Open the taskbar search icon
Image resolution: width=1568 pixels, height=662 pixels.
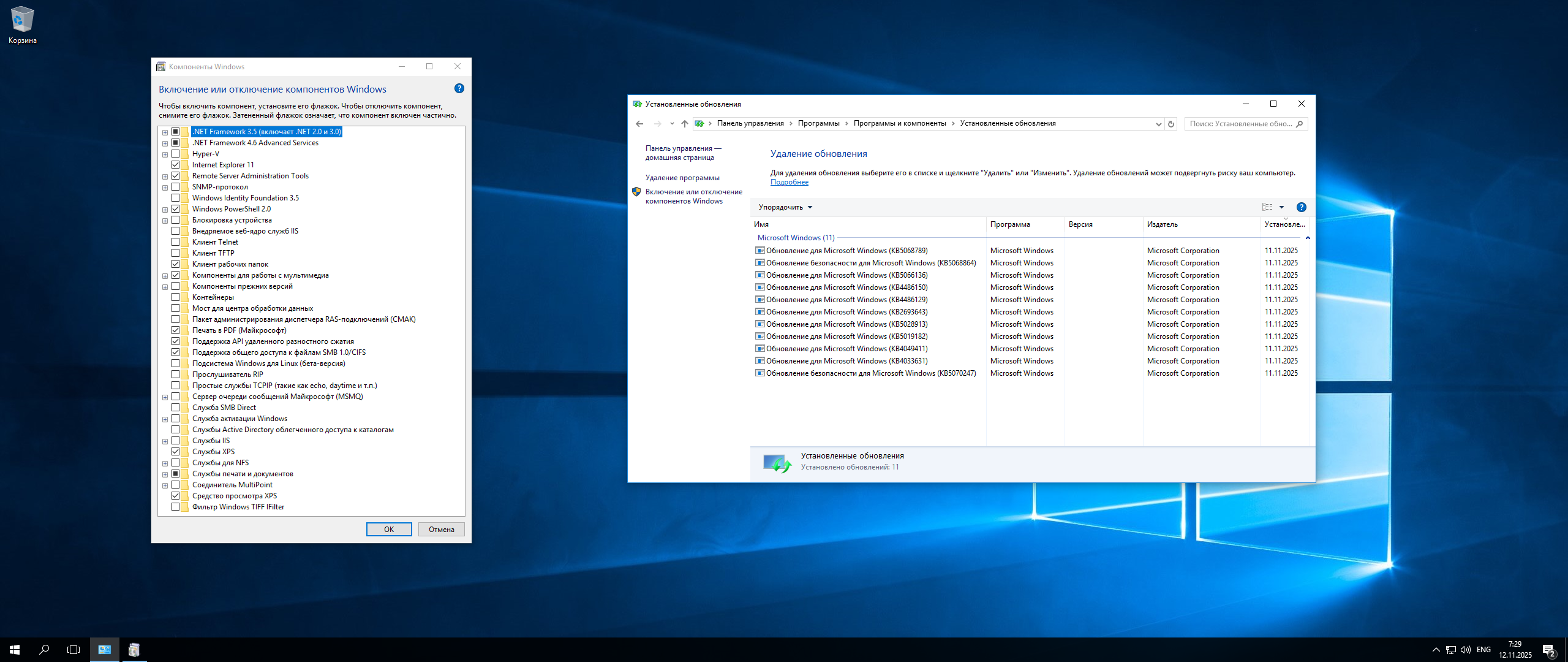pyautogui.click(x=44, y=649)
